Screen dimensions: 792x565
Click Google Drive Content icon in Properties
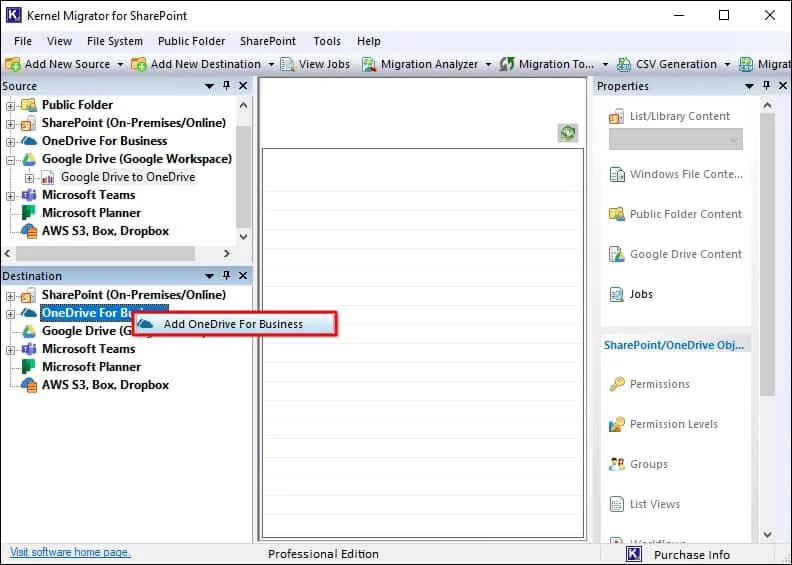pos(617,254)
